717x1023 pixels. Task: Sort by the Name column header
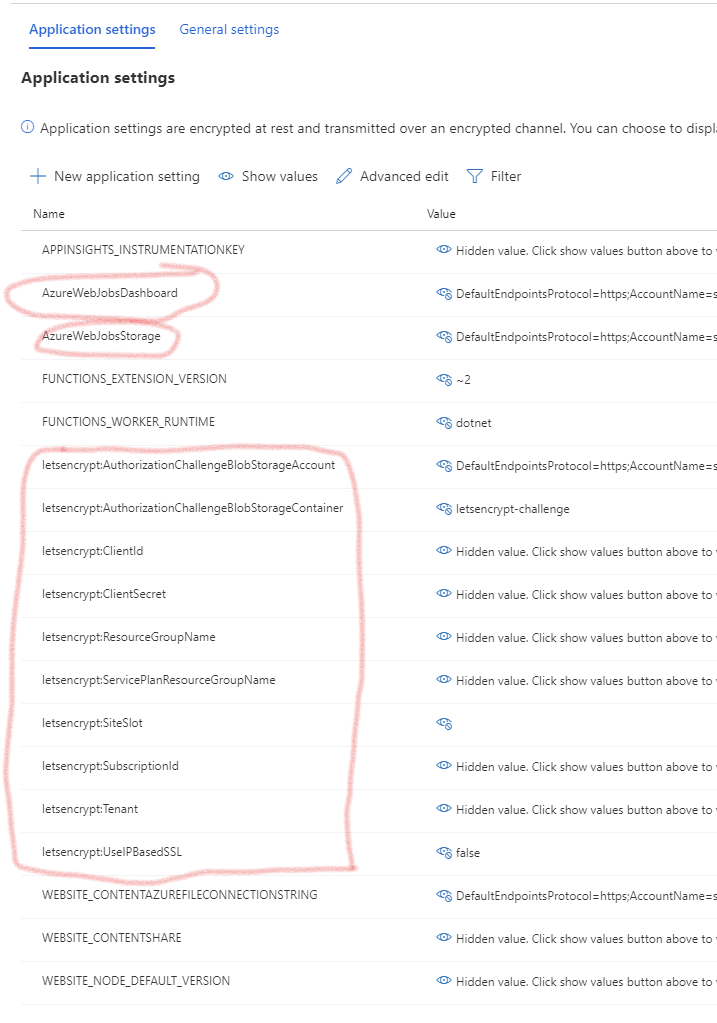(x=48, y=214)
